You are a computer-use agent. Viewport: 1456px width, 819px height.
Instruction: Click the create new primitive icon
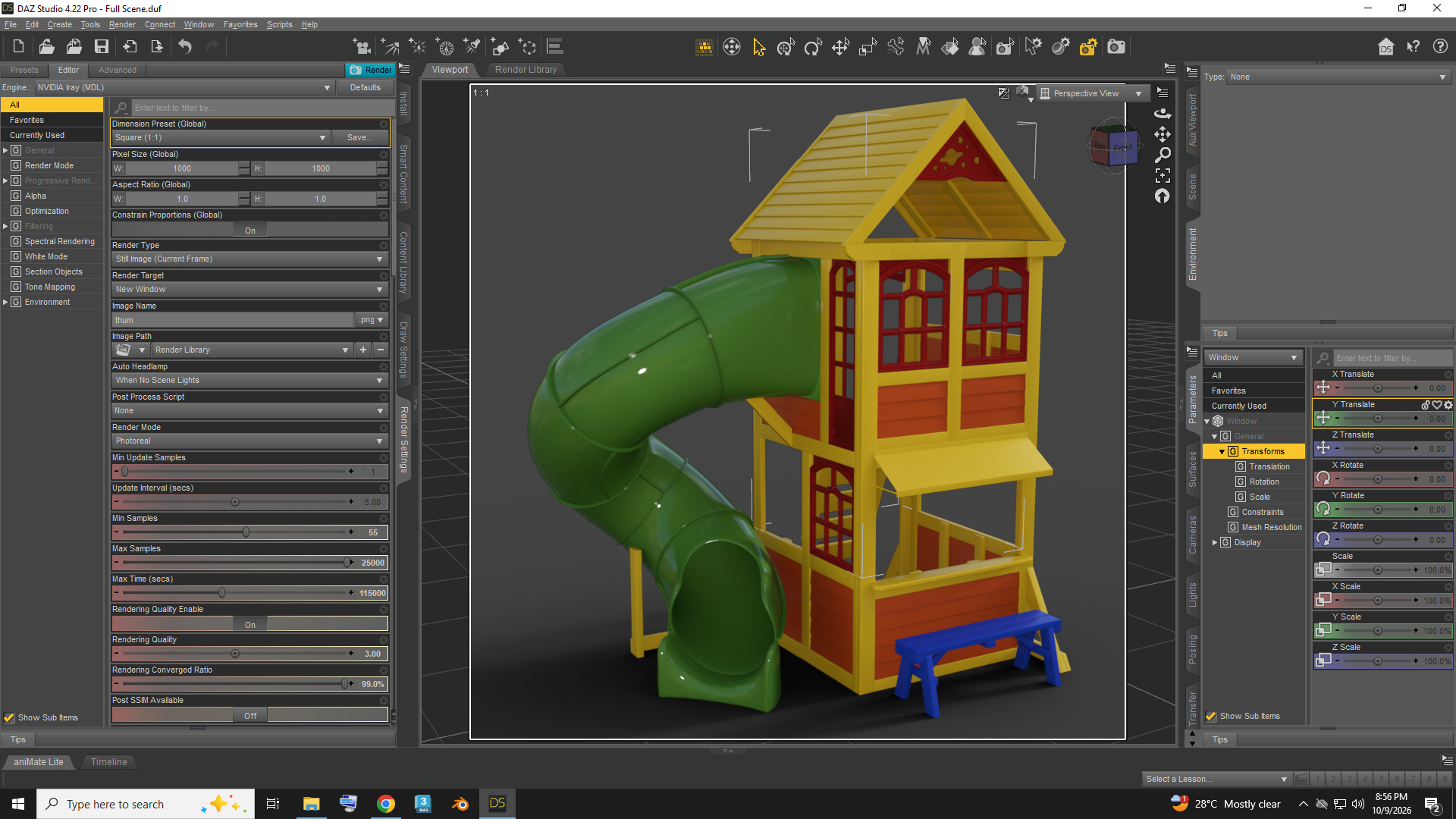(x=500, y=47)
